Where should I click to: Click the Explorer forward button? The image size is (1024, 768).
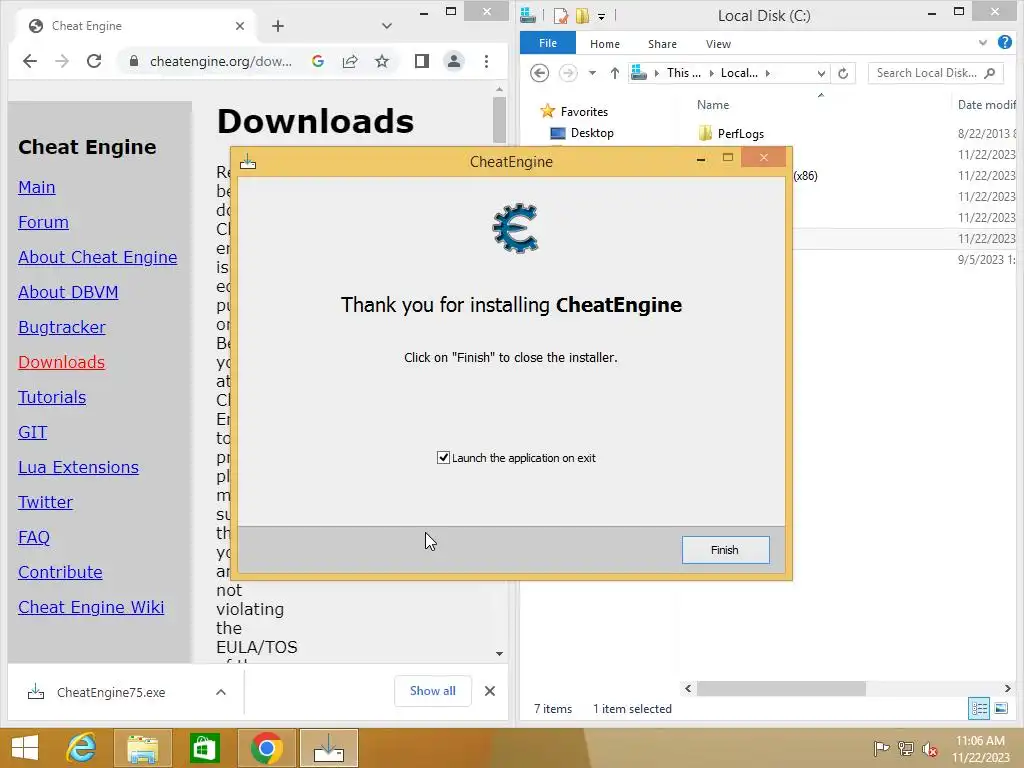(x=568, y=73)
